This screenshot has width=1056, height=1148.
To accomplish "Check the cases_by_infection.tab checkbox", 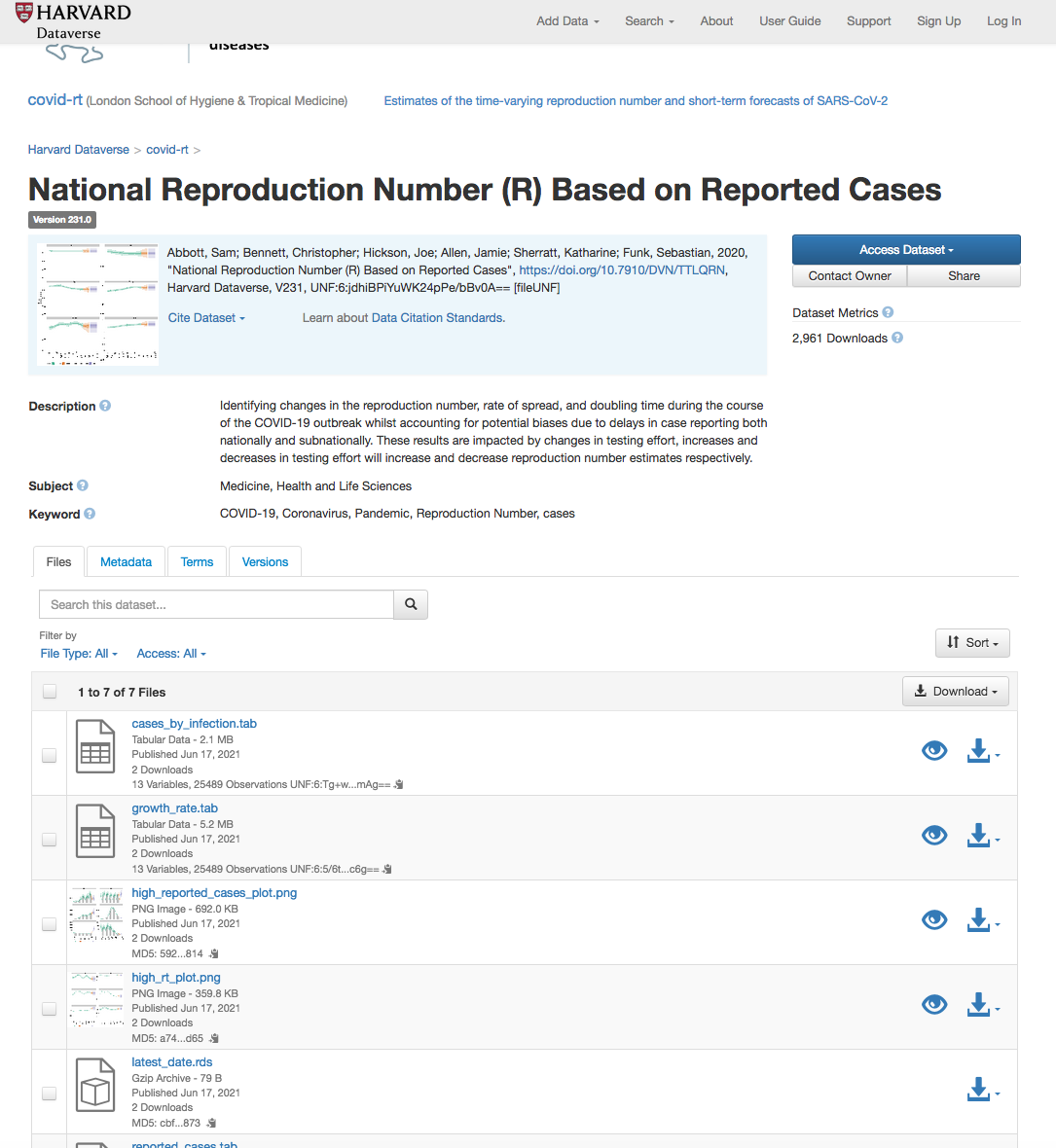I will tap(49, 755).
